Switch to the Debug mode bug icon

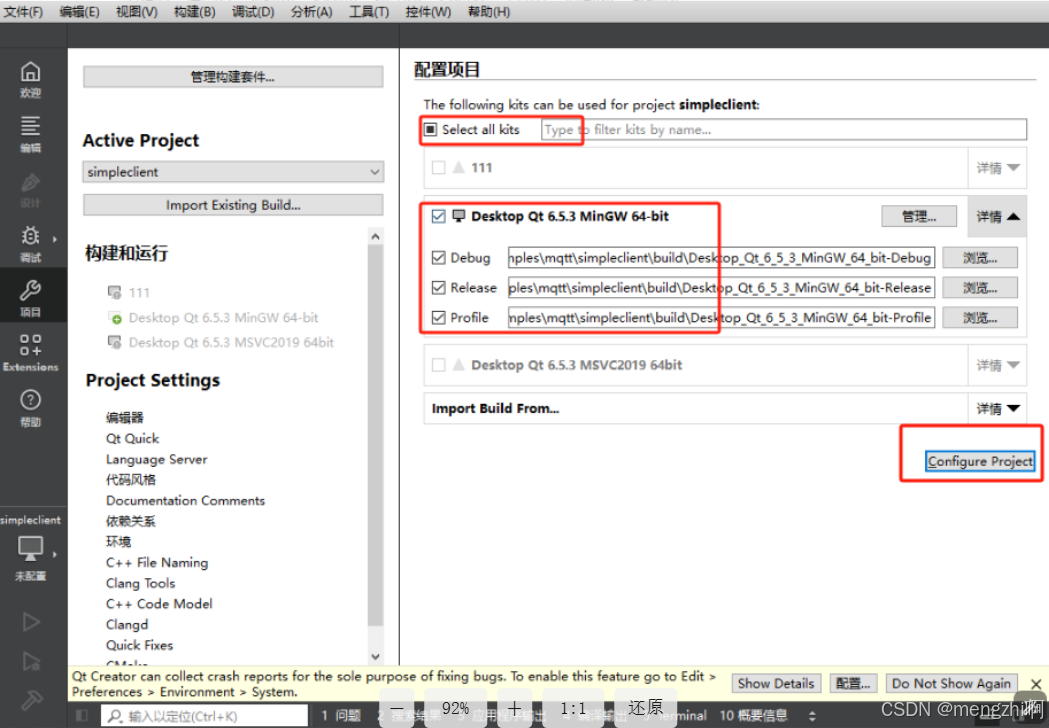coord(30,236)
